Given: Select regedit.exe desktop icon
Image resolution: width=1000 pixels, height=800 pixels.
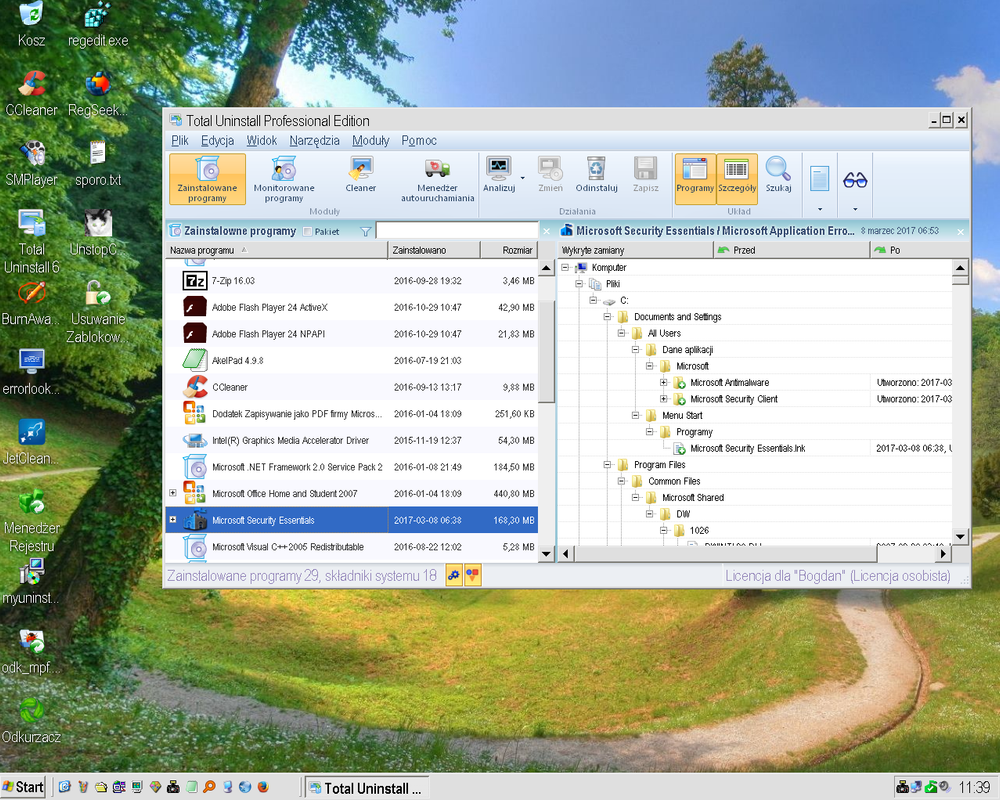Looking at the screenshot, I should 98,26.
